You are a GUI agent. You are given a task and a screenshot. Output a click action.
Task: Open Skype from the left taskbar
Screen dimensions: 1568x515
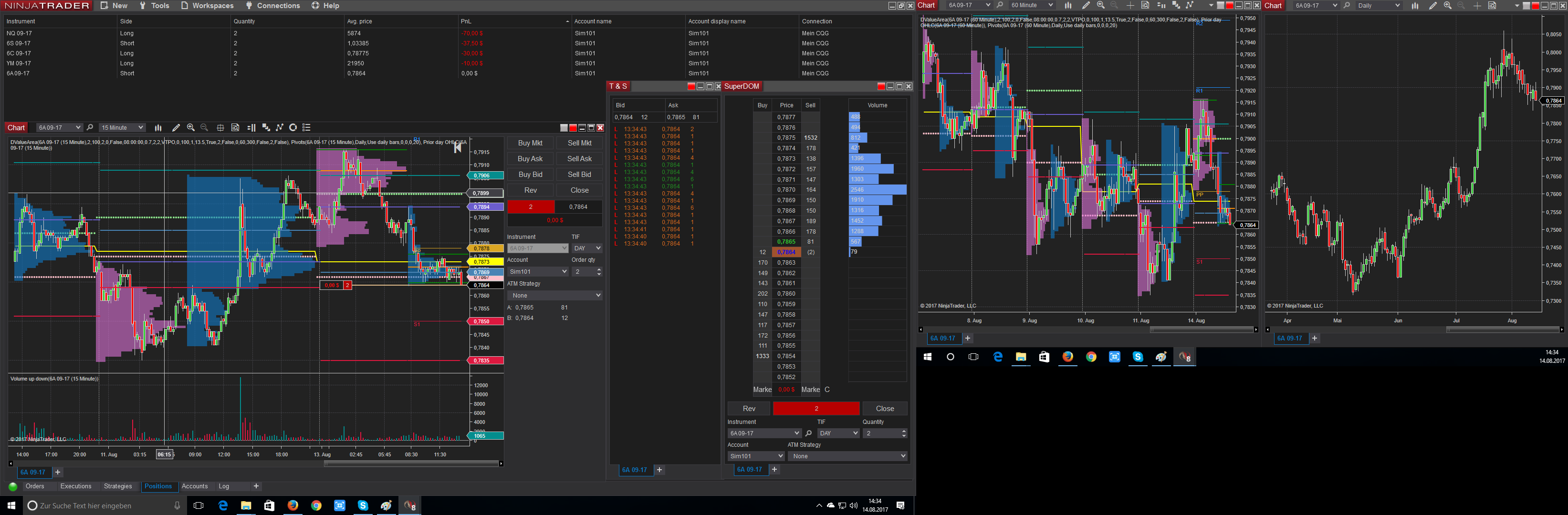click(363, 505)
